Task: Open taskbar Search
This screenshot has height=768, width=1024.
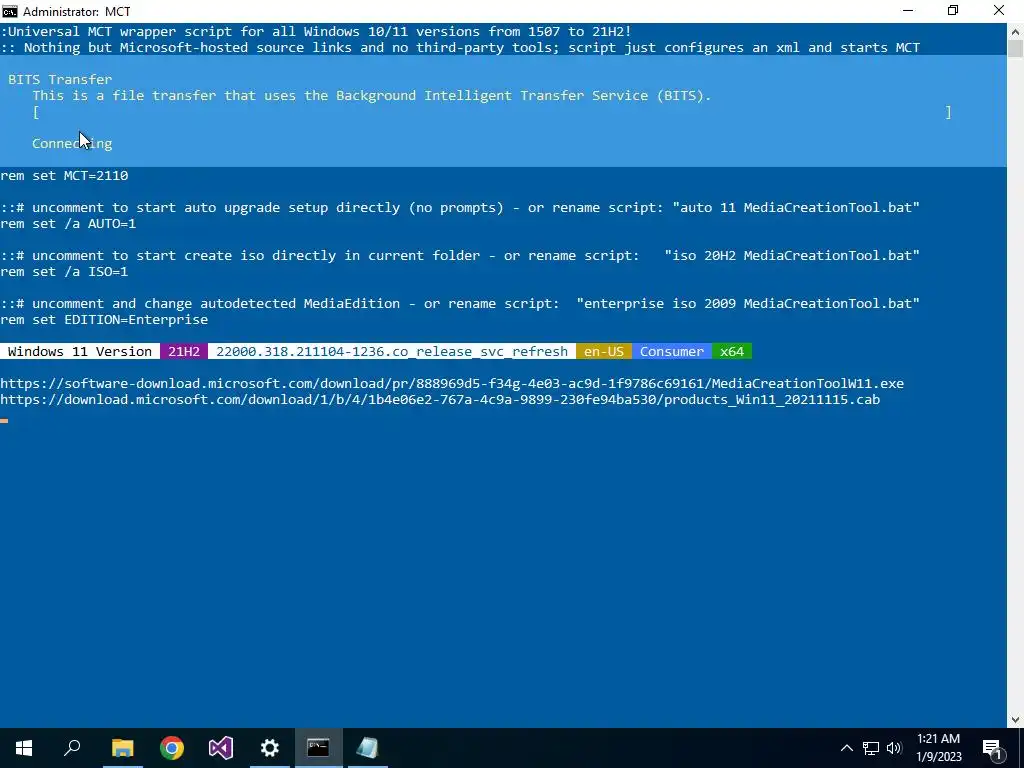Action: (72, 748)
